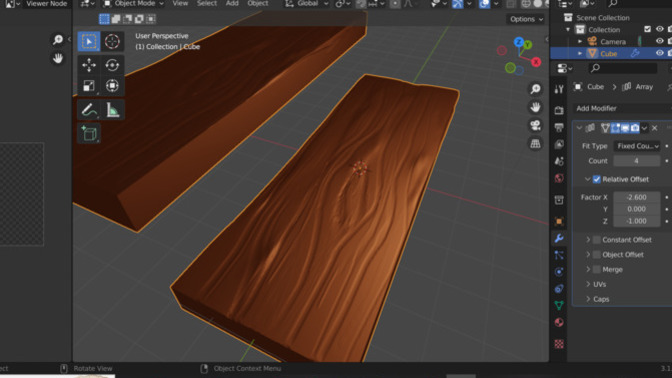This screenshot has width=672, height=378.
Task: Click the Factor X field
Action: (637, 197)
